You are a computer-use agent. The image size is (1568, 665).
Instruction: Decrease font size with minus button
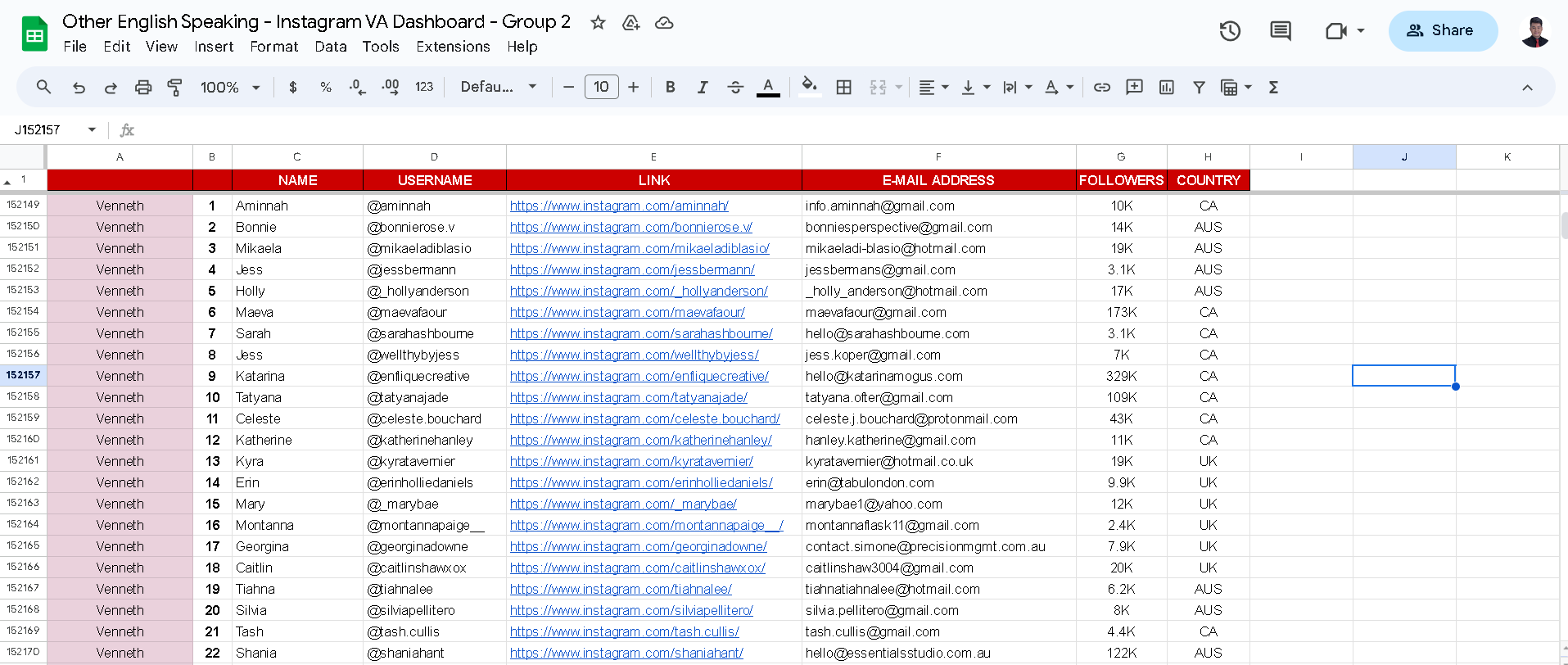[568, 87]
